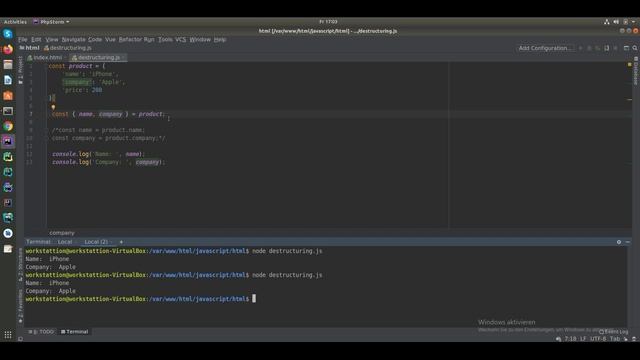Toggle the Structure tool window
The height and width of the screenshot is (360, 640).
[20, 264]
